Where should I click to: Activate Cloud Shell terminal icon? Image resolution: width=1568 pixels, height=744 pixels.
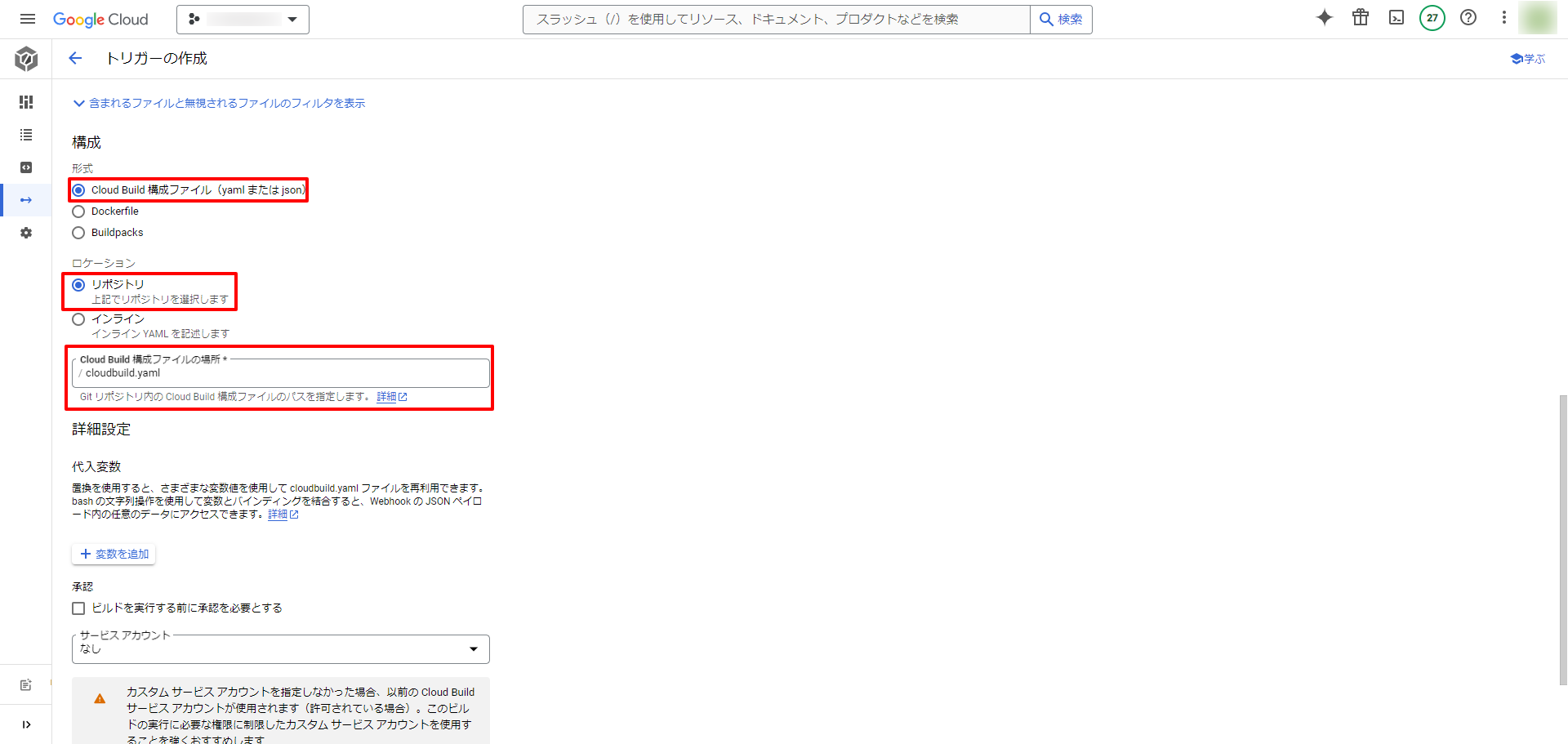(x=1396, y=18)
